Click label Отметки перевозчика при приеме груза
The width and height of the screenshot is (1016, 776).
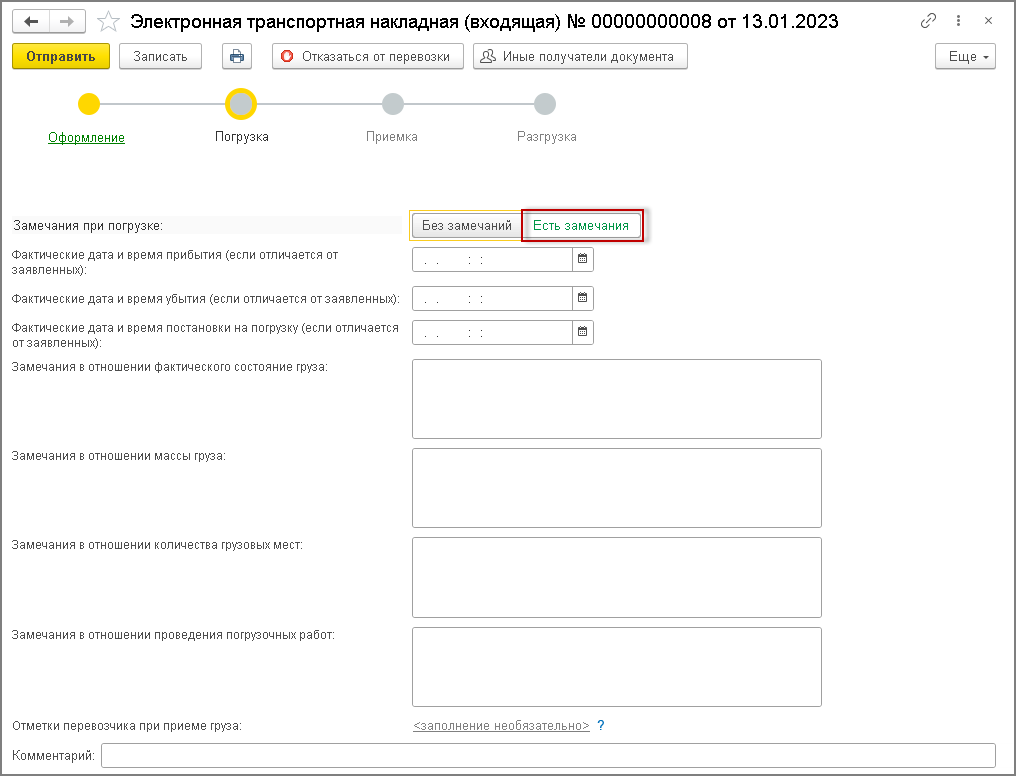[x=126, y=725]
